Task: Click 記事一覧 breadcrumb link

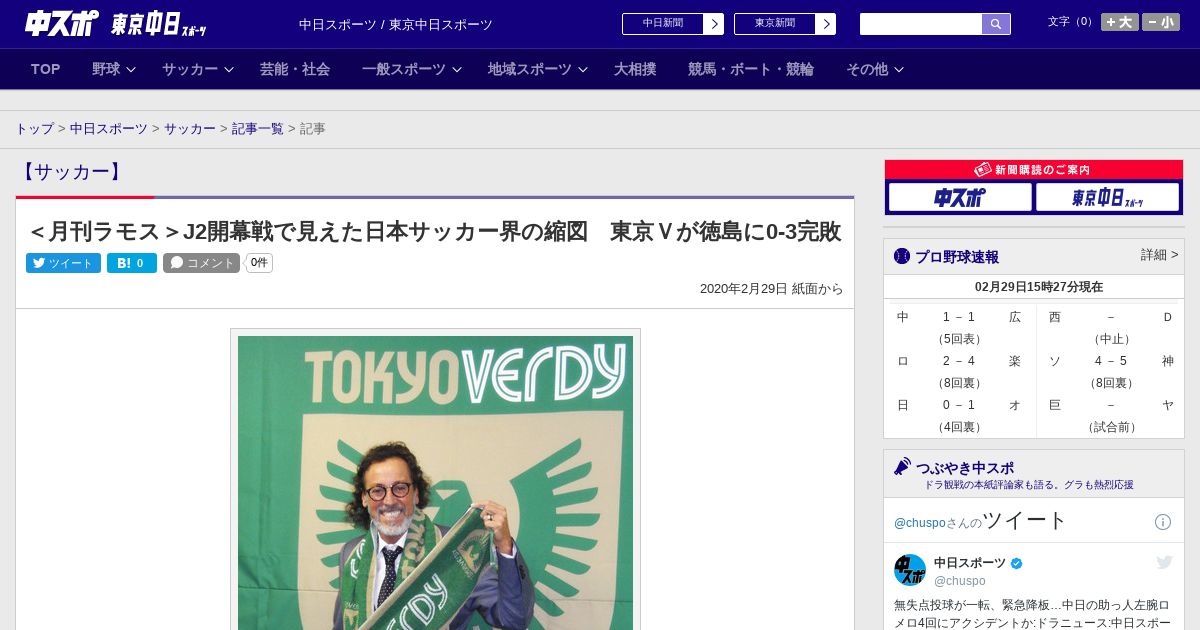Action: tap(258, 129)
